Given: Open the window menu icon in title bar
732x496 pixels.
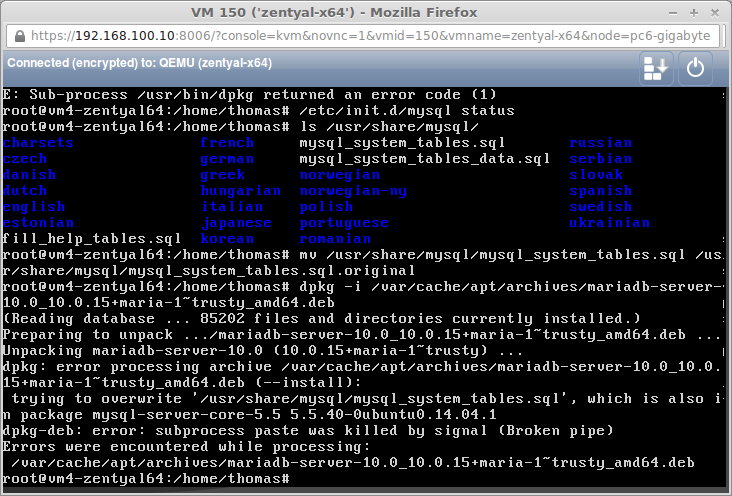Looking at the screenshot, I should click(13, 11).
